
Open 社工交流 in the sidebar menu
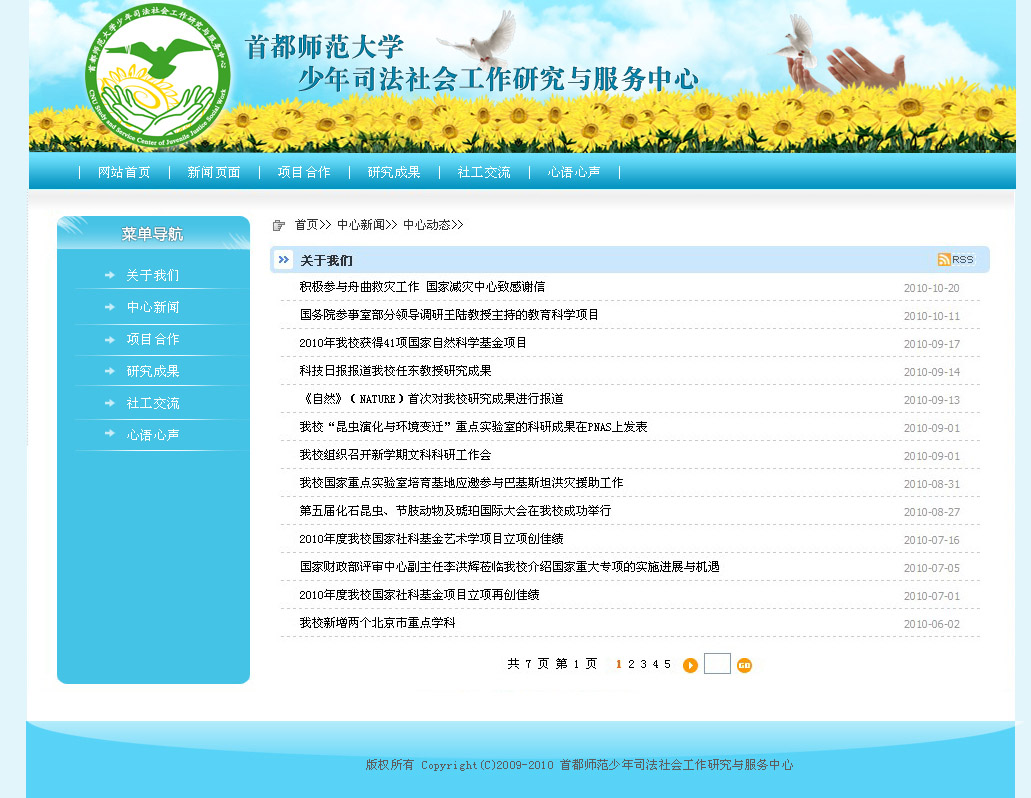pyautogui.click(x=153, y=403)
